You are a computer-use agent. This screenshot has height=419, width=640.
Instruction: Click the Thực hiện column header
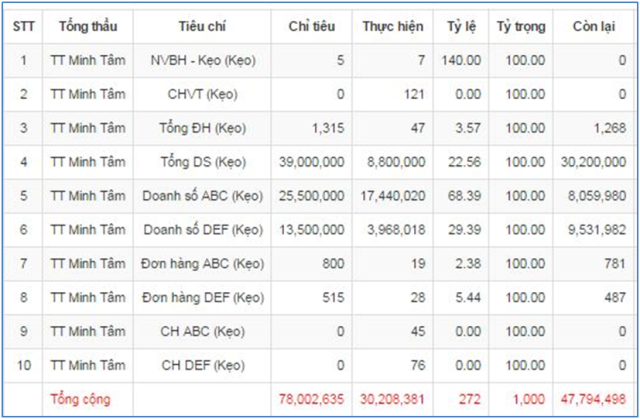(393, 27)
